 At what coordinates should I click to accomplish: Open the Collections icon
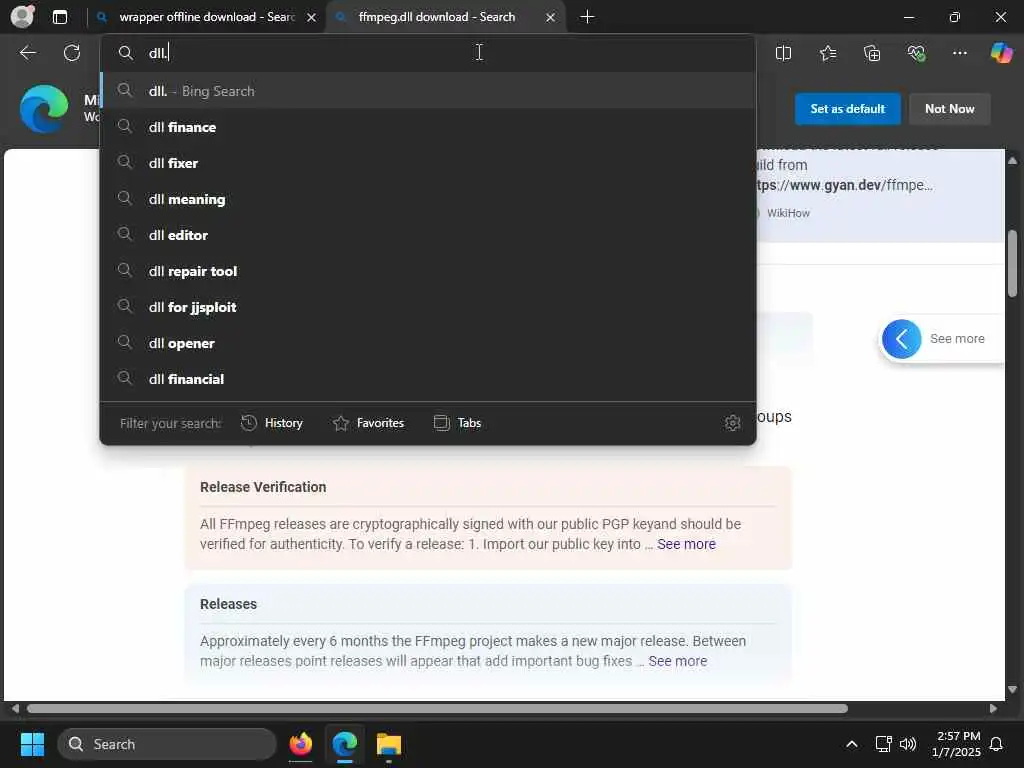(x=872, y=53)
